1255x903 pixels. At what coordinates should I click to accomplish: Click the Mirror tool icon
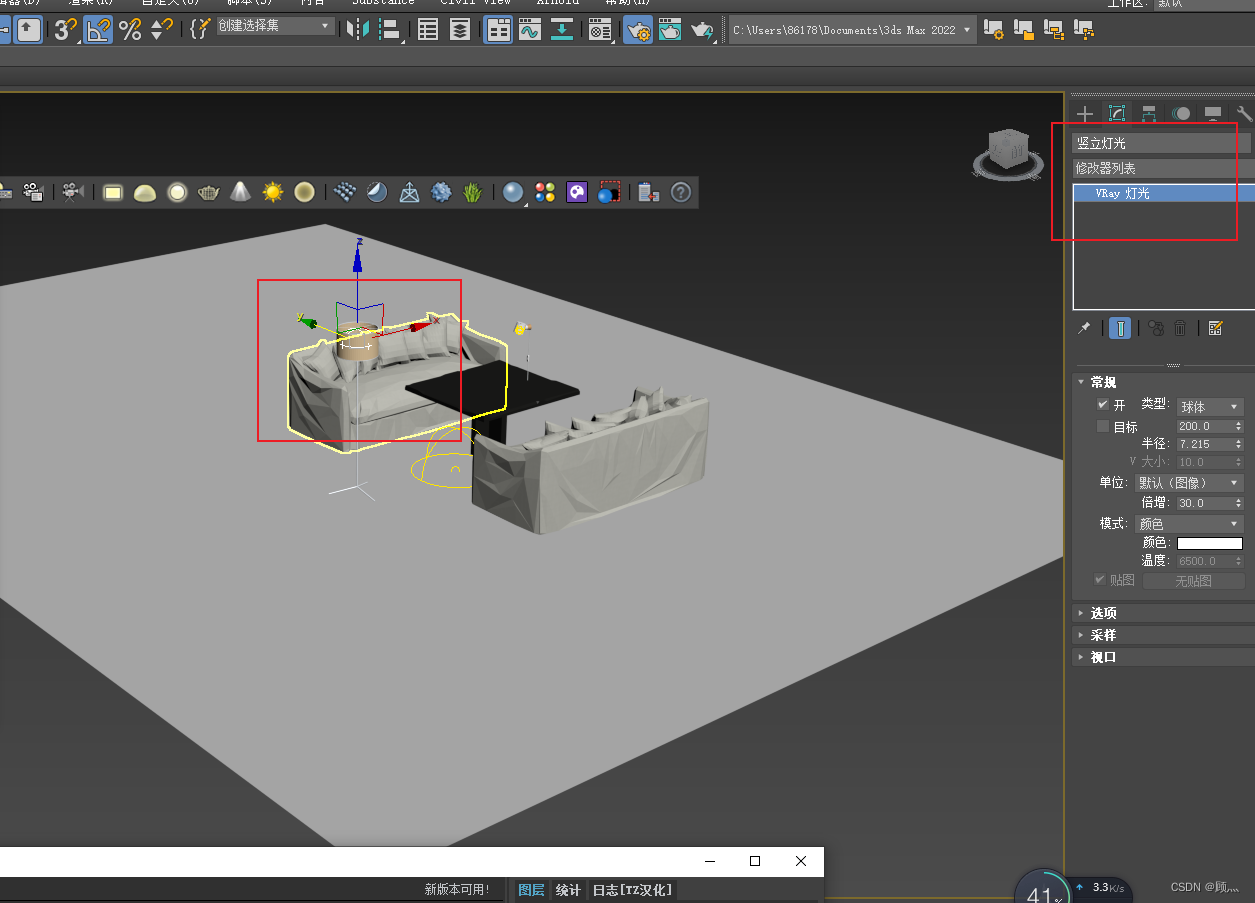coord(357,30)
